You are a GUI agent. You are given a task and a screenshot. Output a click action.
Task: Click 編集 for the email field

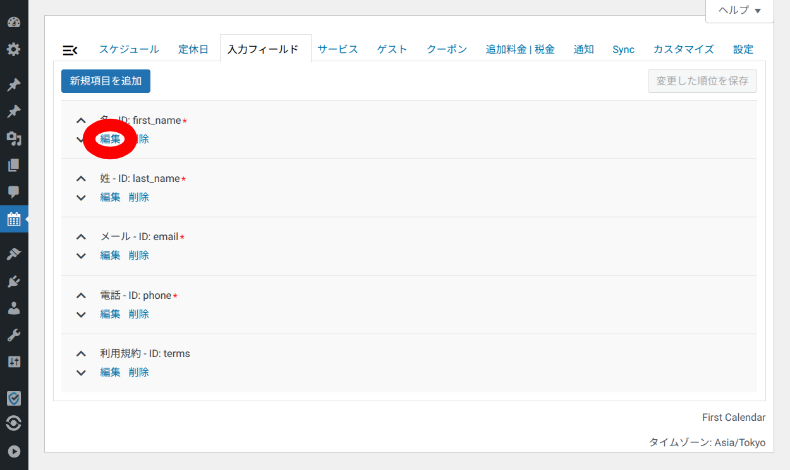pyautogui.click(x=110, y=255)
